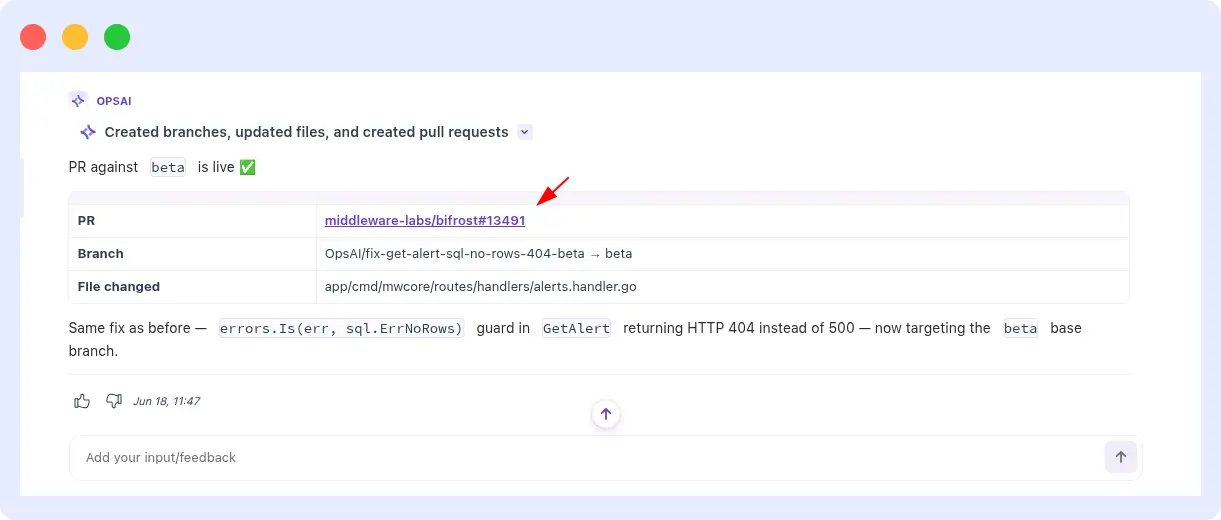Click the inline beta code tag after PR against

point(168,167)
